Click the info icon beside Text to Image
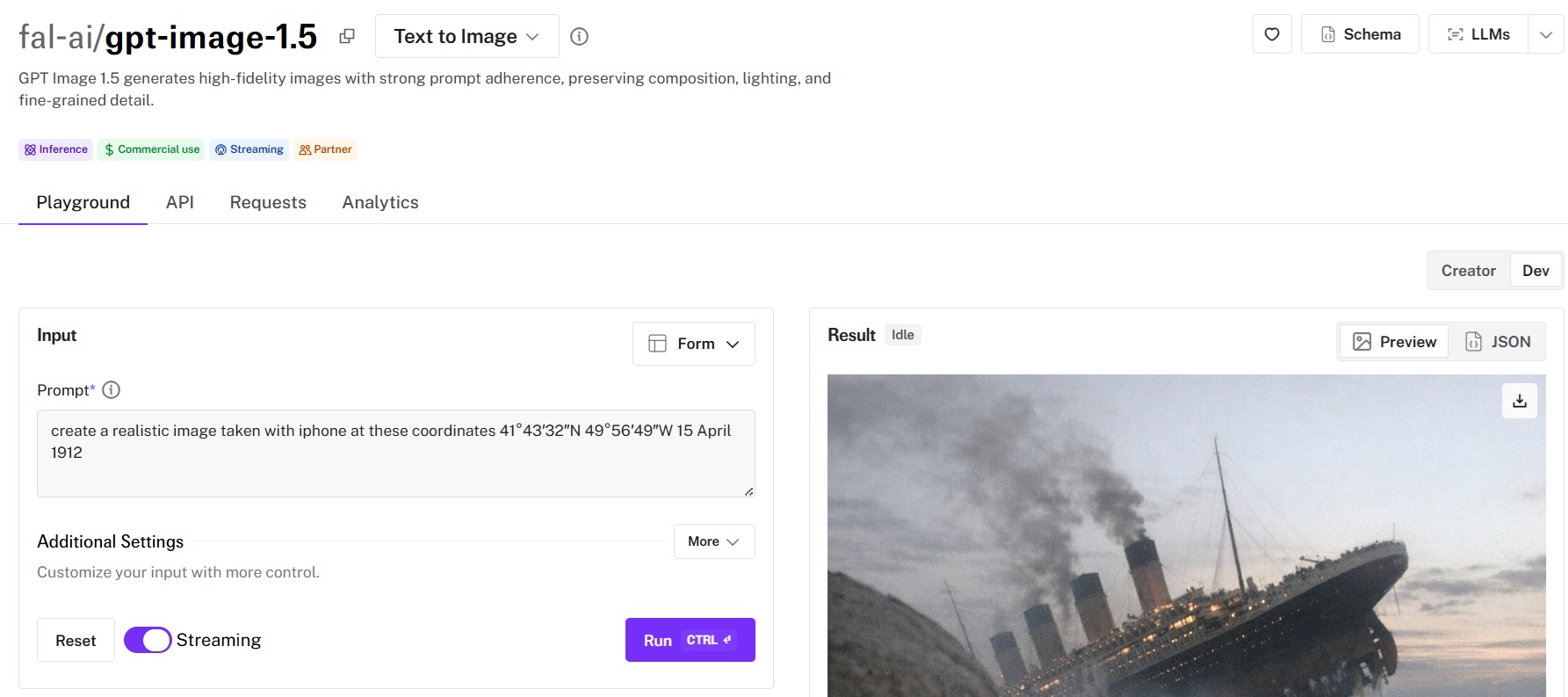Screen dimensions: 1568x697 click(579, 36)
